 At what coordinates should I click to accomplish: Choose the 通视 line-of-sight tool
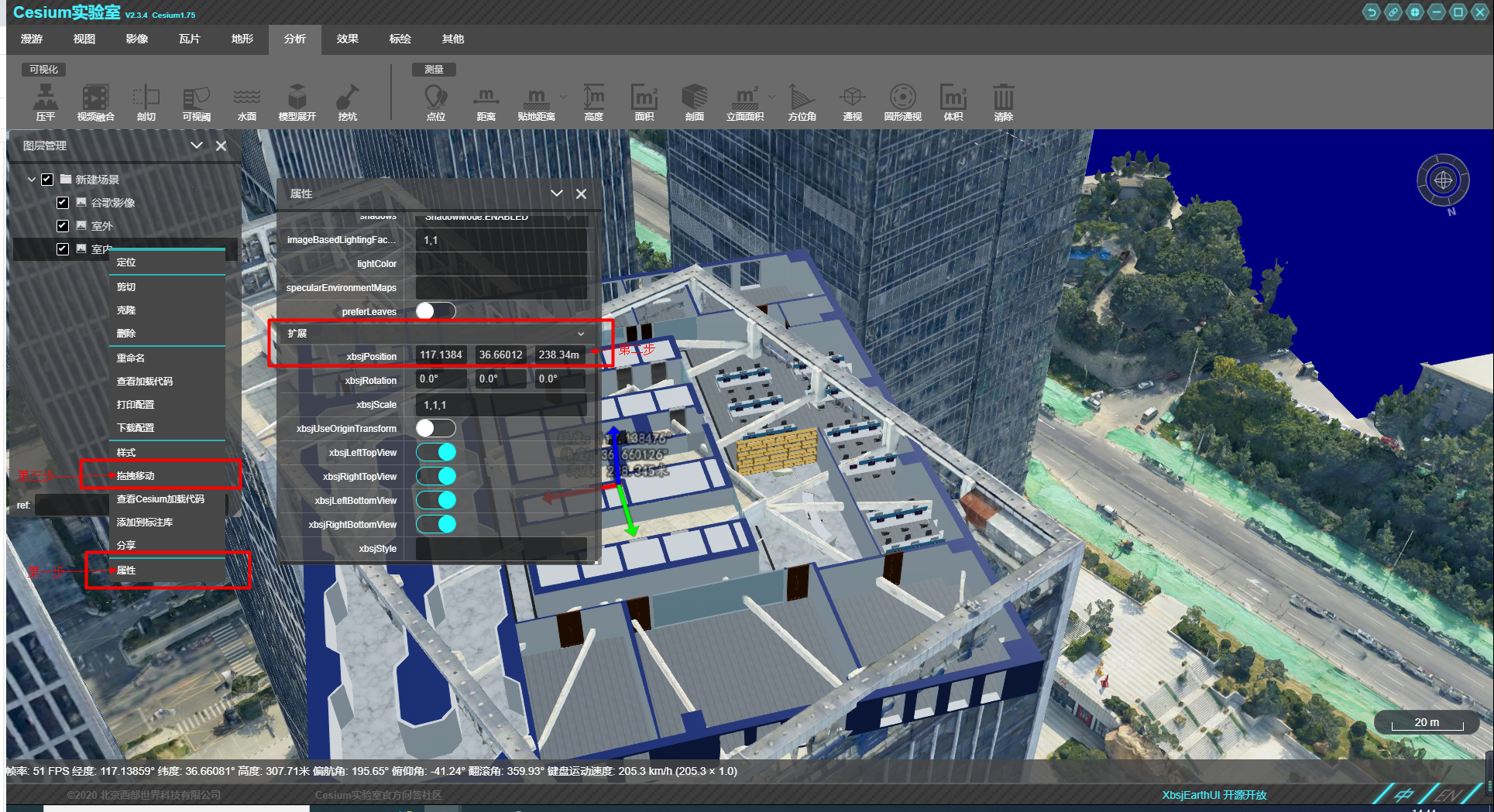[852, 102]
